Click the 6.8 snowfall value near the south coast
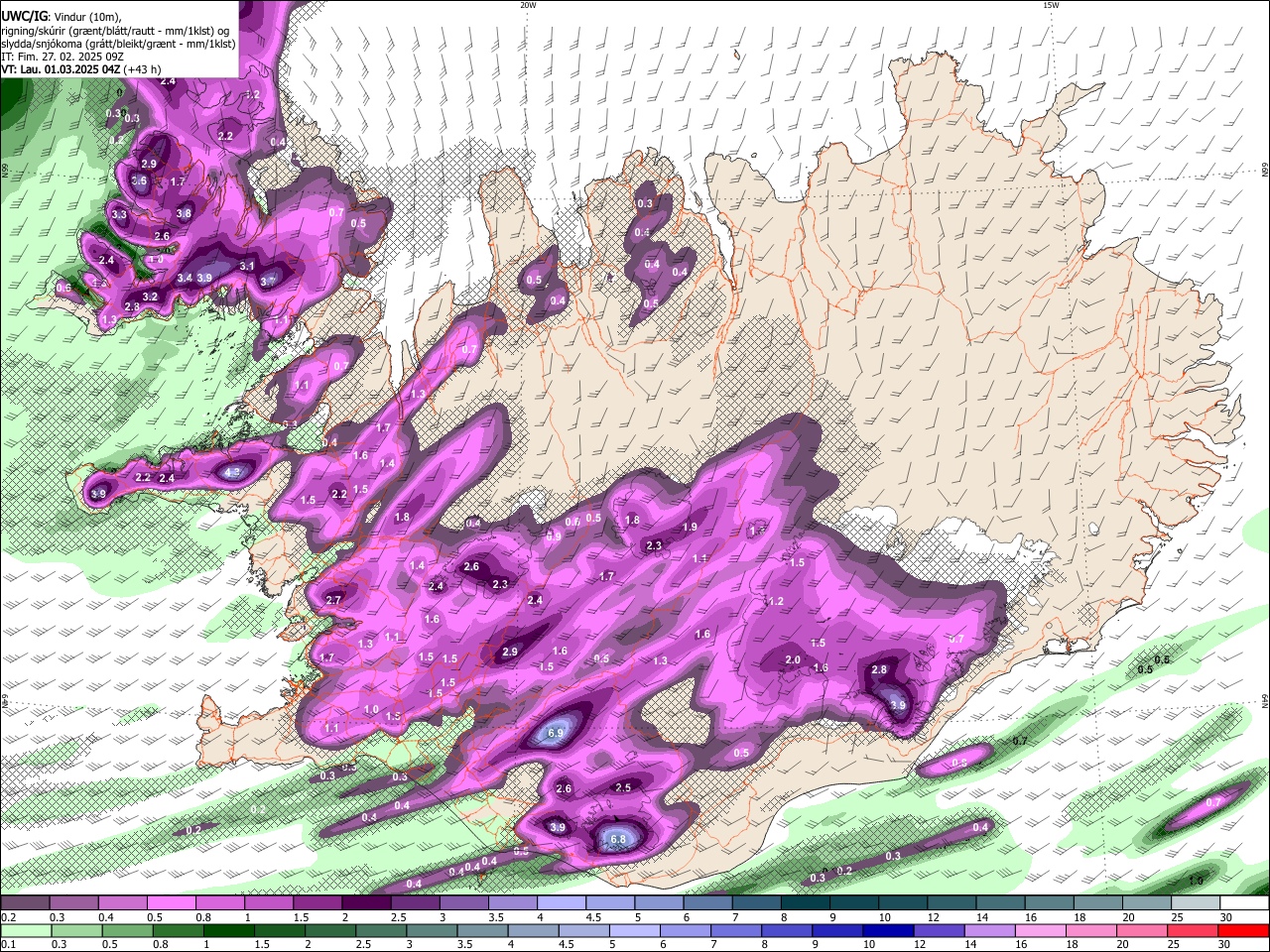 point(618,839)
